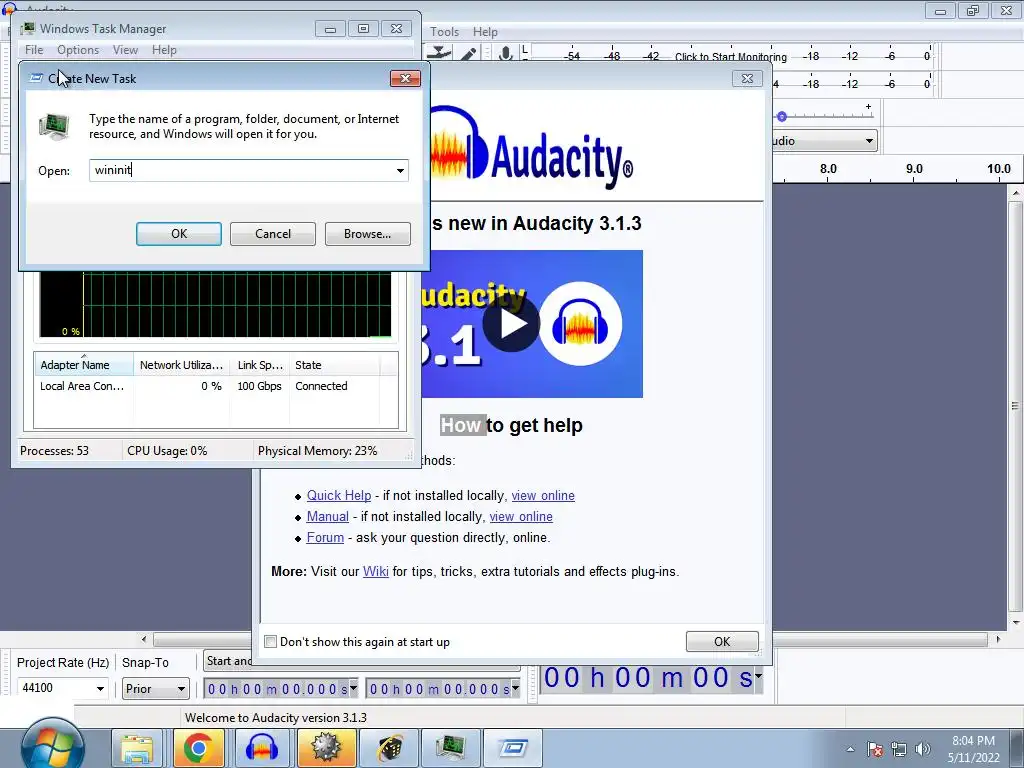Click the Browse... button
The image size is (1024, 768).
(x=368, y=234)
